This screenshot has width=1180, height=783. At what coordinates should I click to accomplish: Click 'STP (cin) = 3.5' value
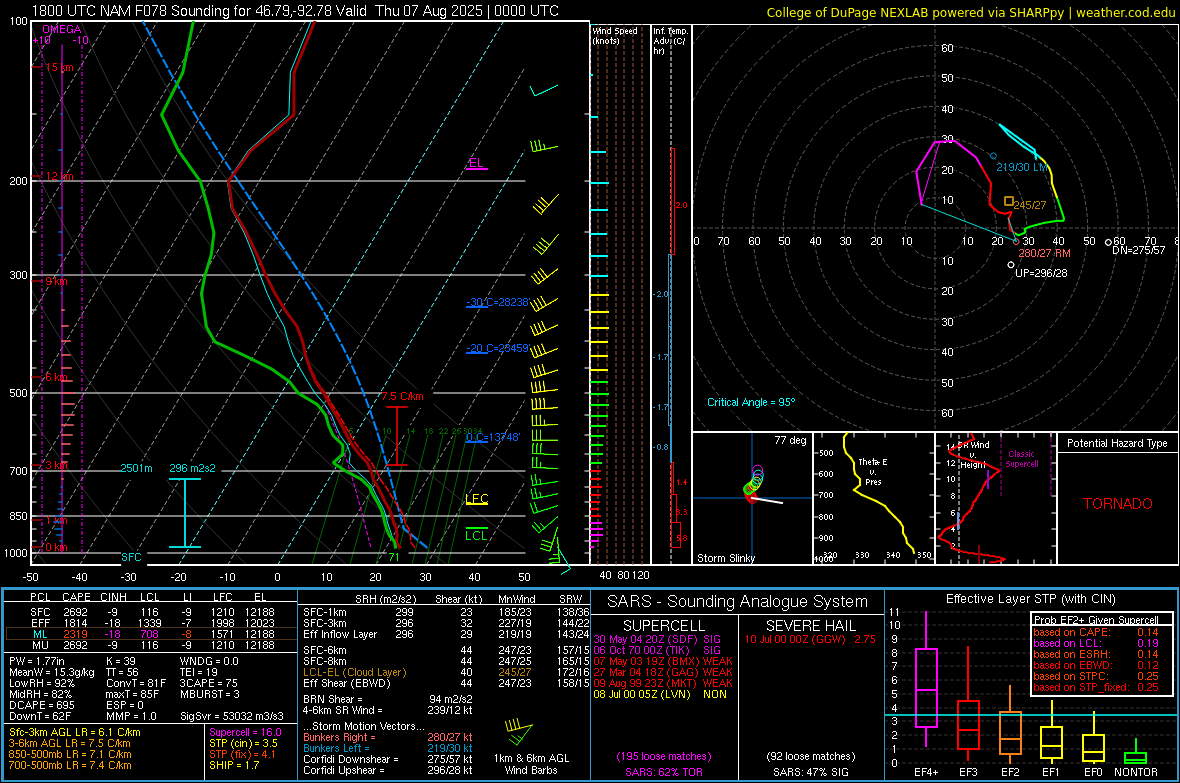(x=243, y=743)
